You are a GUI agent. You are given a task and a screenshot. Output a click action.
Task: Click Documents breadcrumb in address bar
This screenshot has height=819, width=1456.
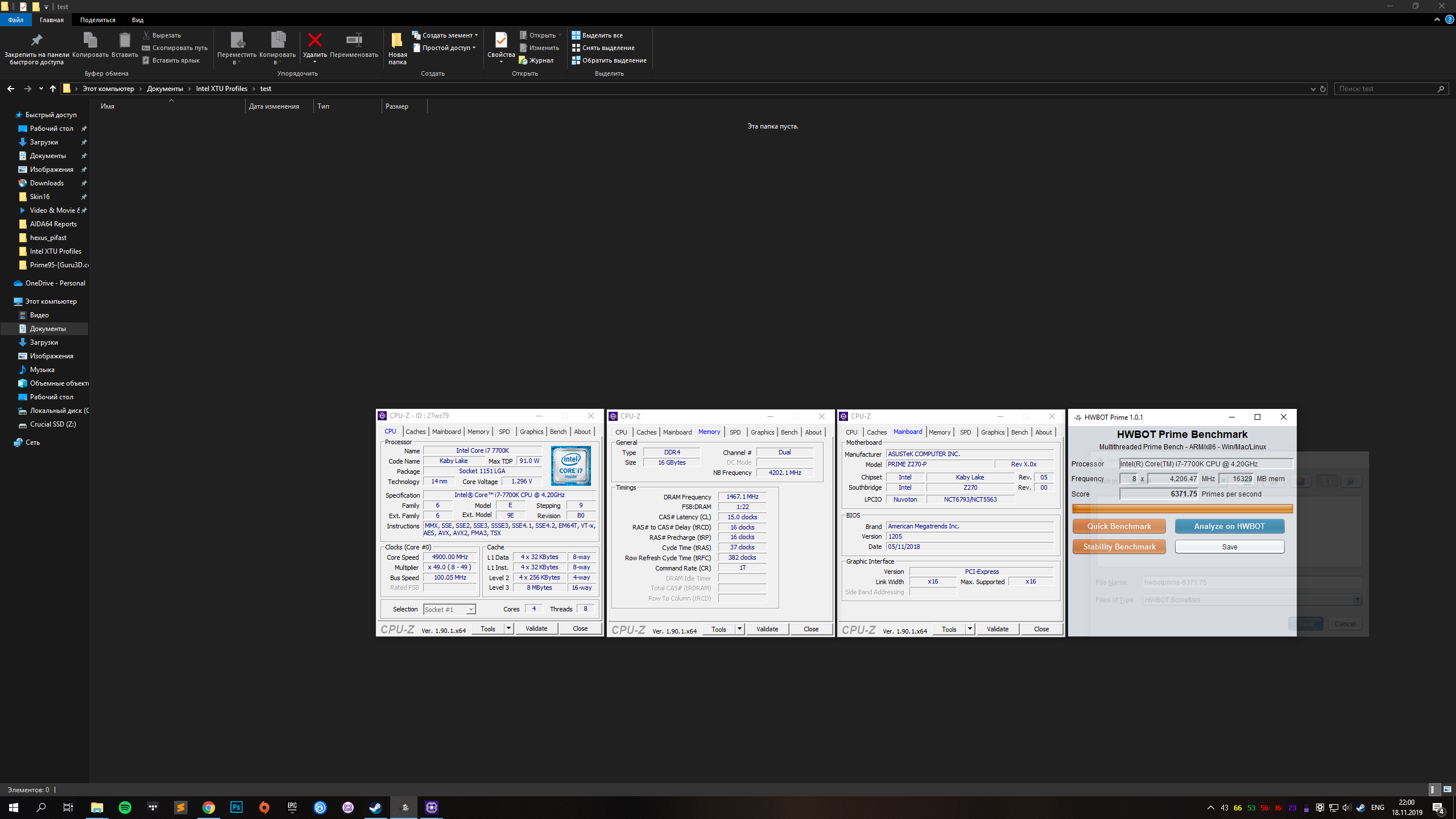[165, 89]
